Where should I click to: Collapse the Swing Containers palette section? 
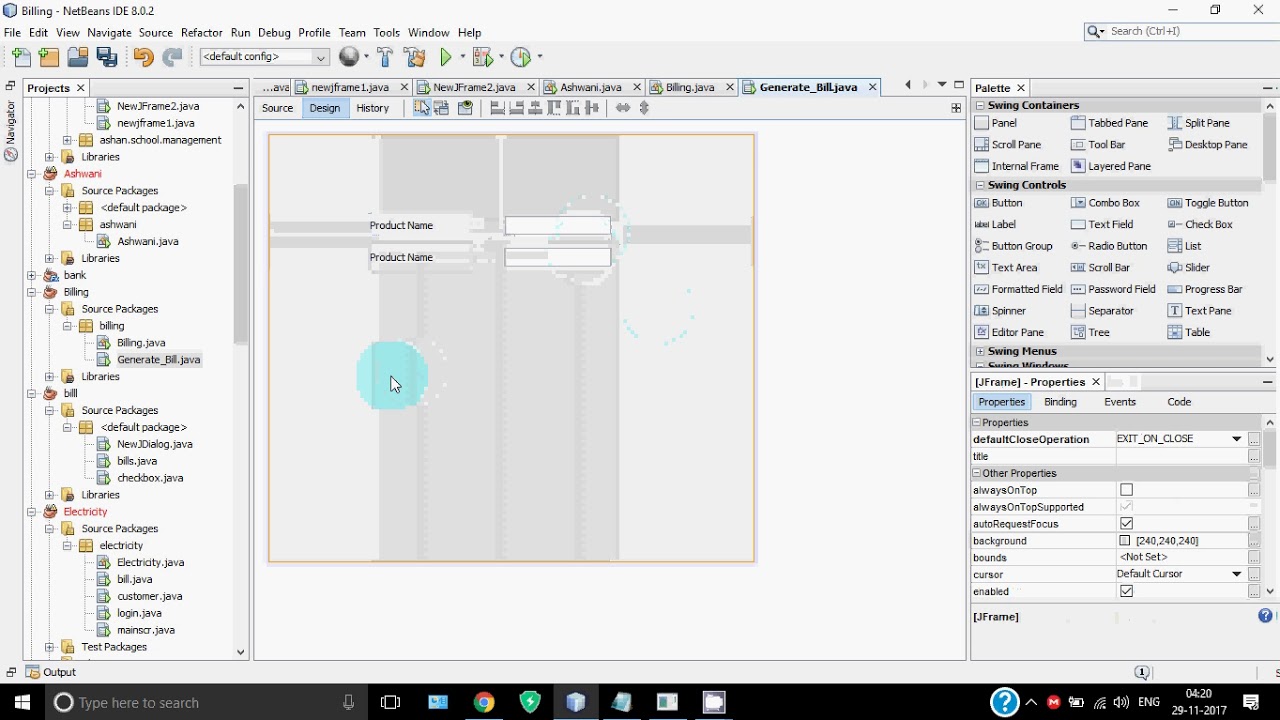tap(980, 105)
